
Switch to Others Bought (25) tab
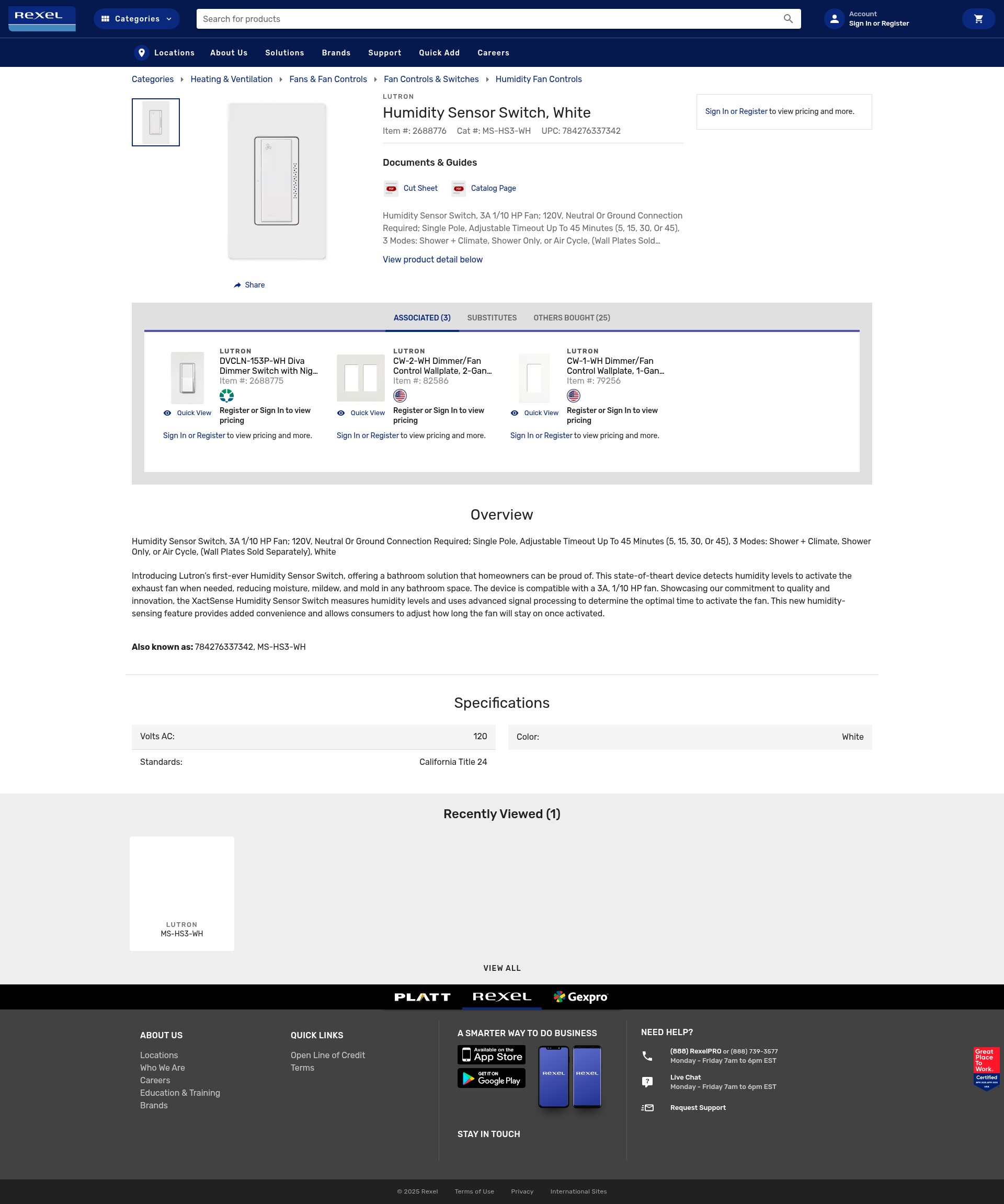click(572, 318)
